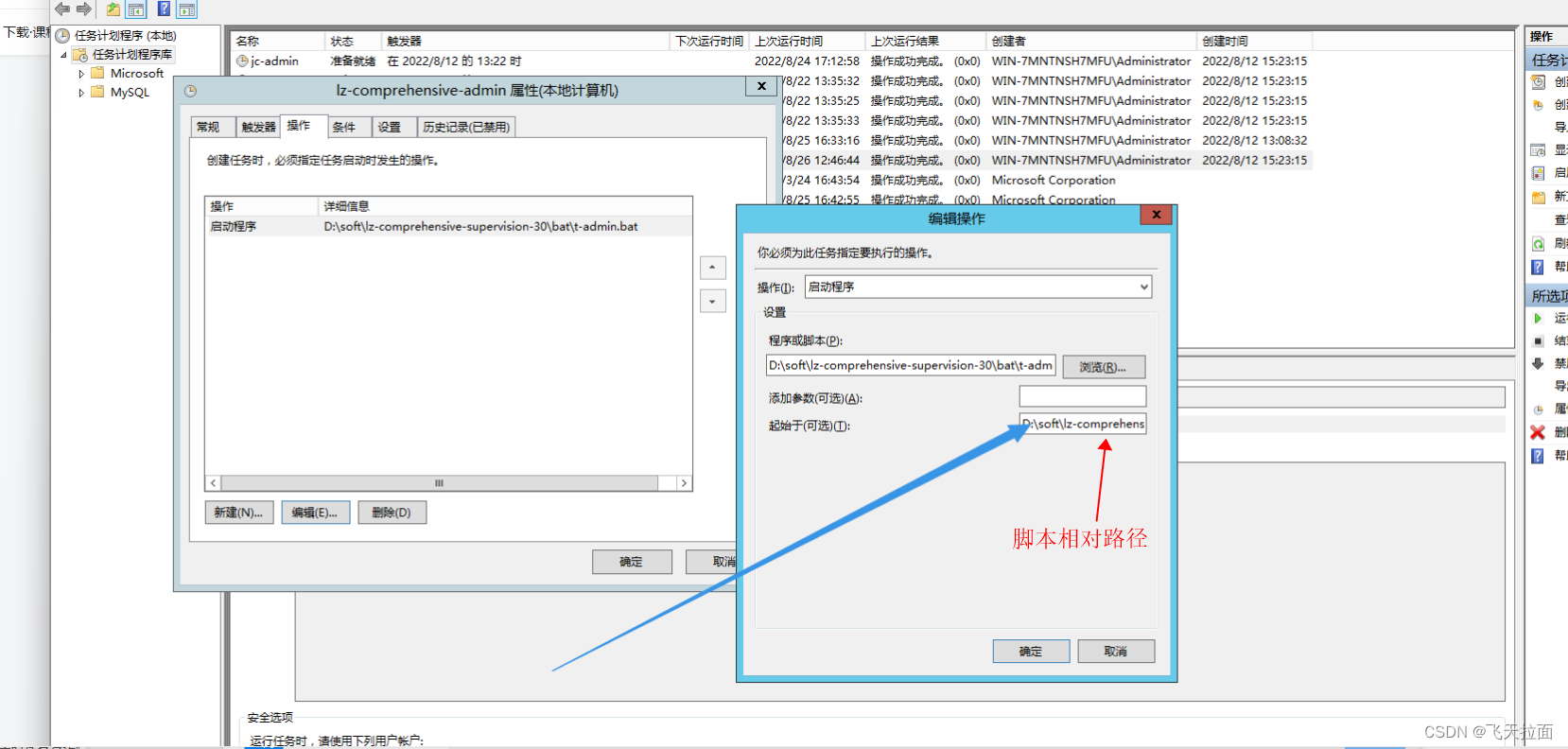Click the Disable down-arrow icon in the Actions pane

[x=1538, y=364]
